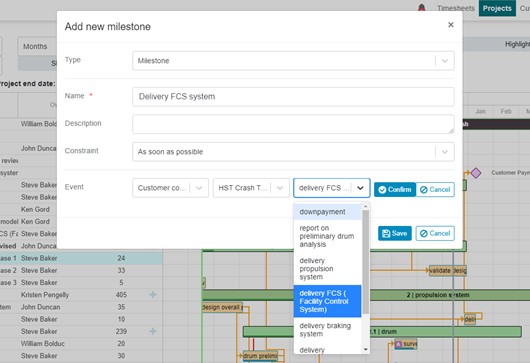
Task: Click the plus icon in Kristen Pengelly row
Action: [x=153, y=295]
